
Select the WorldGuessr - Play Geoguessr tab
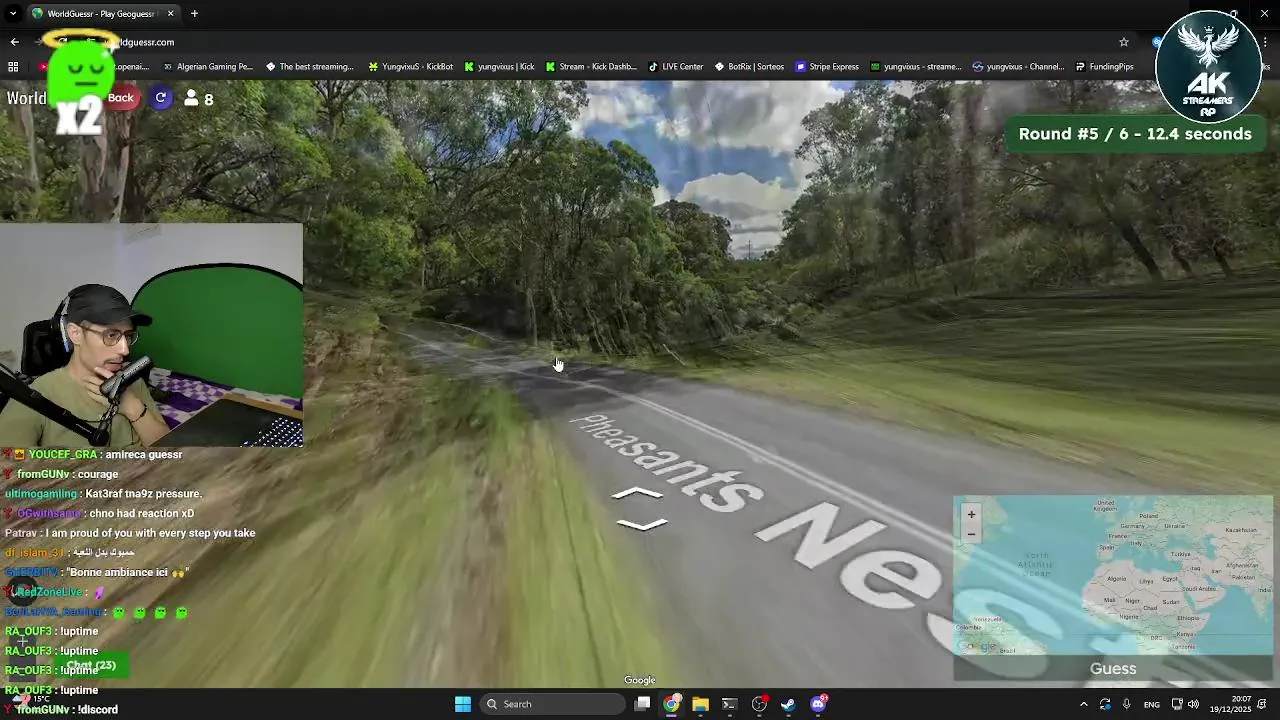[x=101, y=13]
